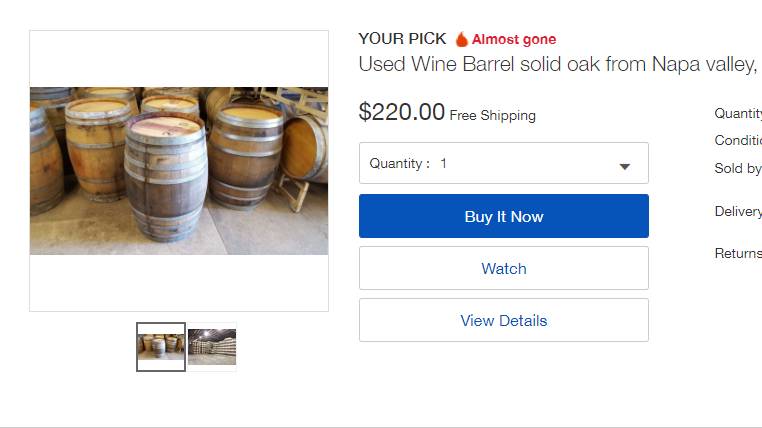Open the Used Wine Barrel listing title

tap(558, 65)
